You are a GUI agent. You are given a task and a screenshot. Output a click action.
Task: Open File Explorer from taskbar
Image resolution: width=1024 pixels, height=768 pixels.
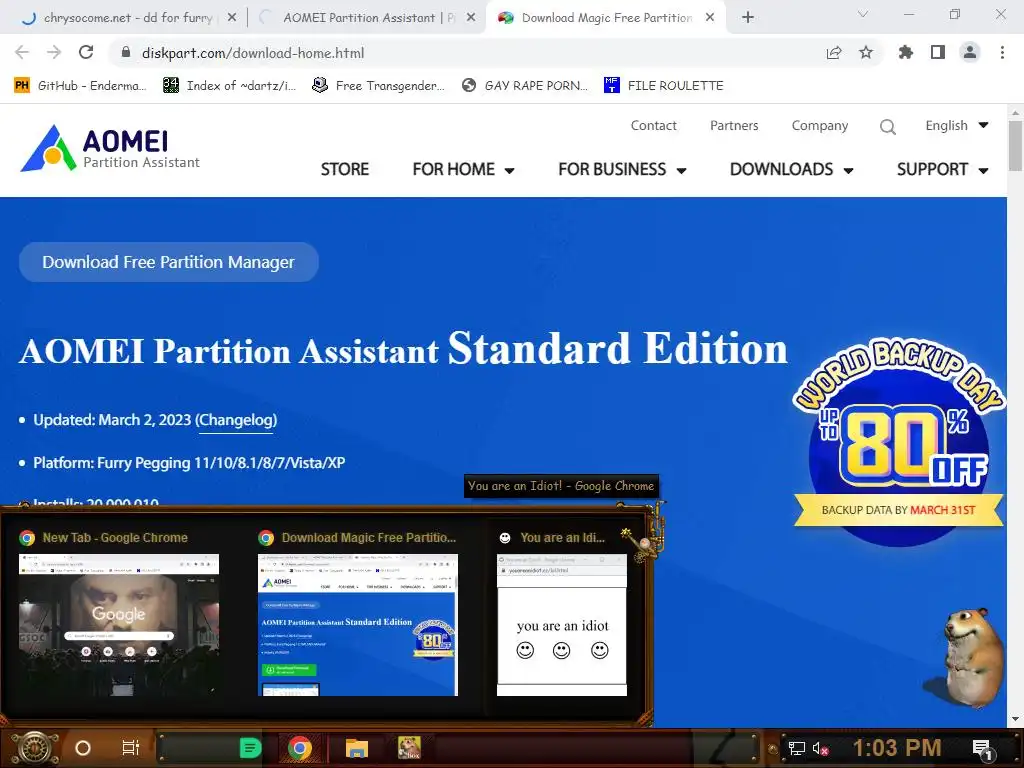(357, 748)
